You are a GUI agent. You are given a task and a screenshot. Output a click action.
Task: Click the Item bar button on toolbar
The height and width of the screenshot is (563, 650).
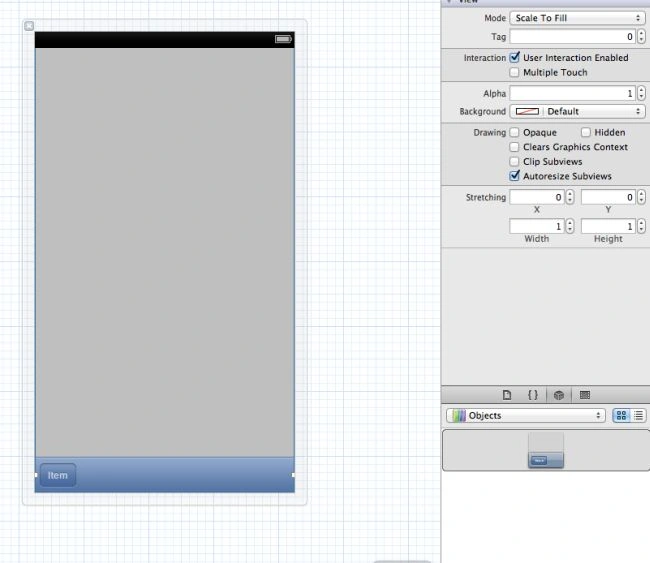58,475
